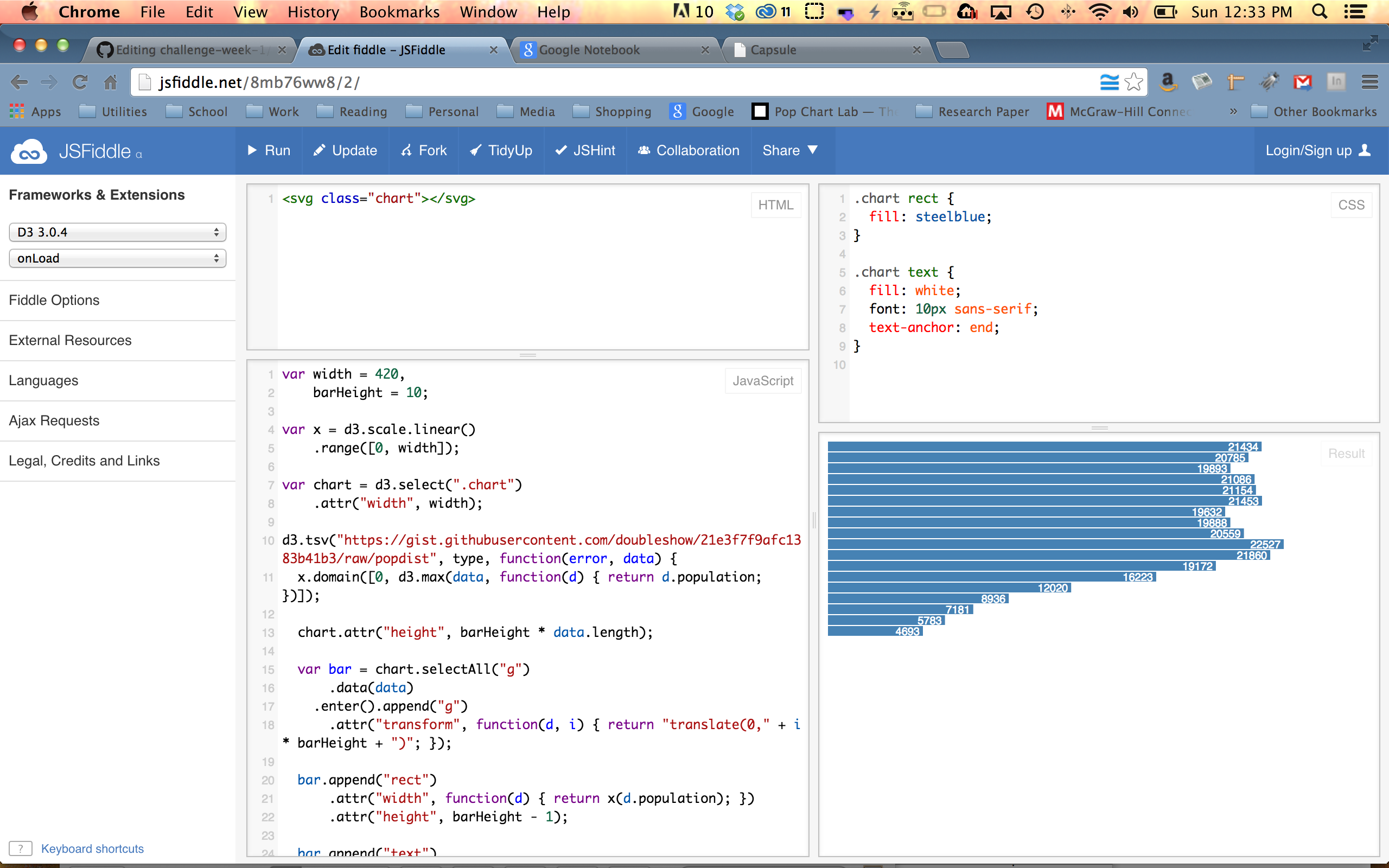Open the Pop Chart Lab bookmark
The image size is (1389, 868).
point(825,111)
